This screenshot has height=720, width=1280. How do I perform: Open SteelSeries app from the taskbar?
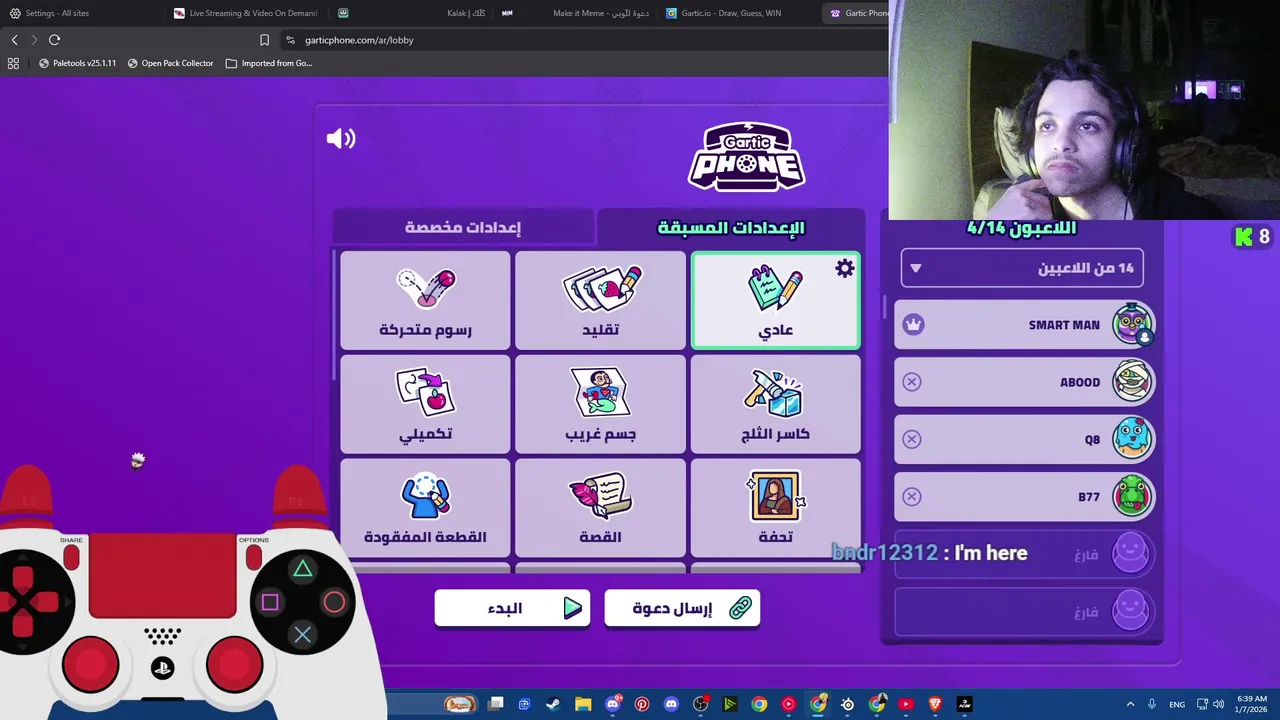(x=847, y=704)
